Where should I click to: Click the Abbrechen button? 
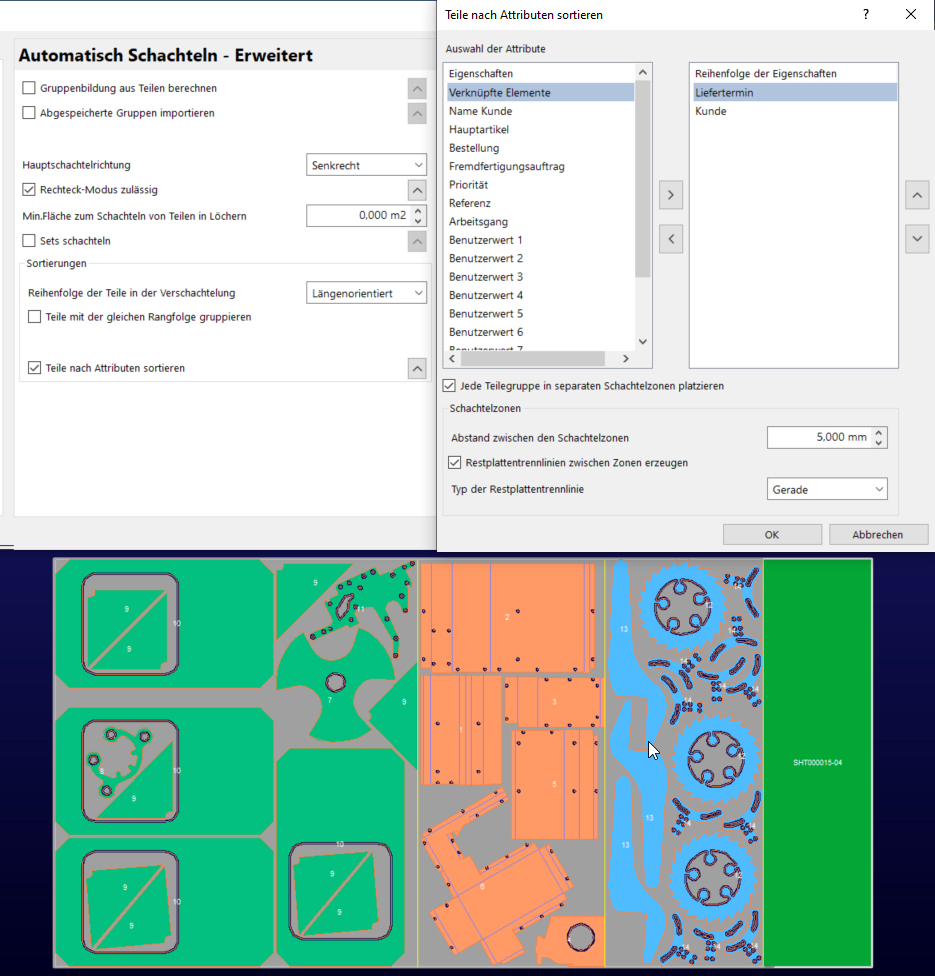pos(878,535)
